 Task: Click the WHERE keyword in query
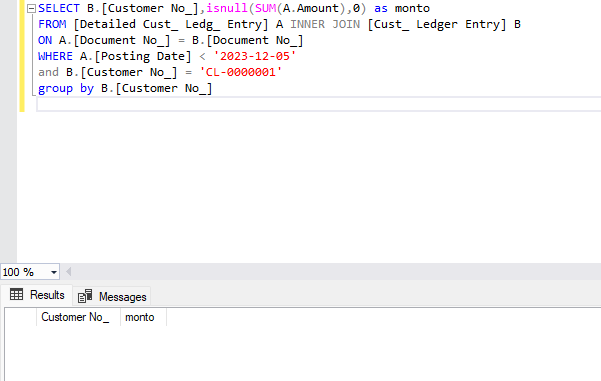tap(55, 56)
